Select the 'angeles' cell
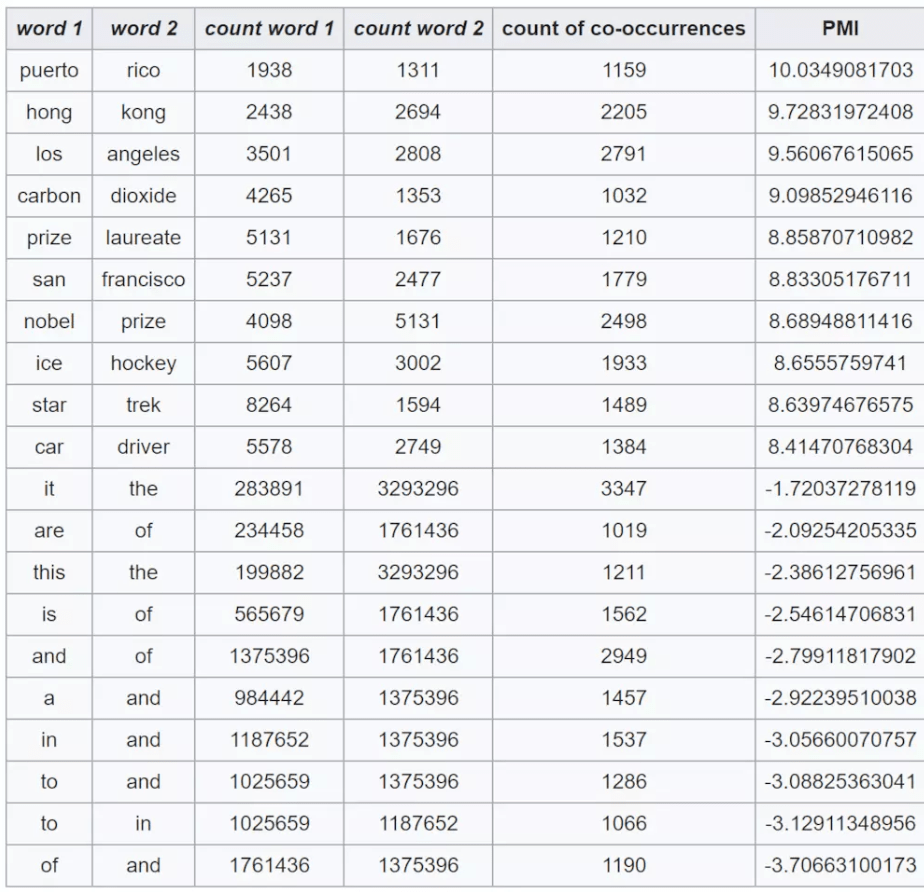Viewport: 924px width, 892px height. 143,154
